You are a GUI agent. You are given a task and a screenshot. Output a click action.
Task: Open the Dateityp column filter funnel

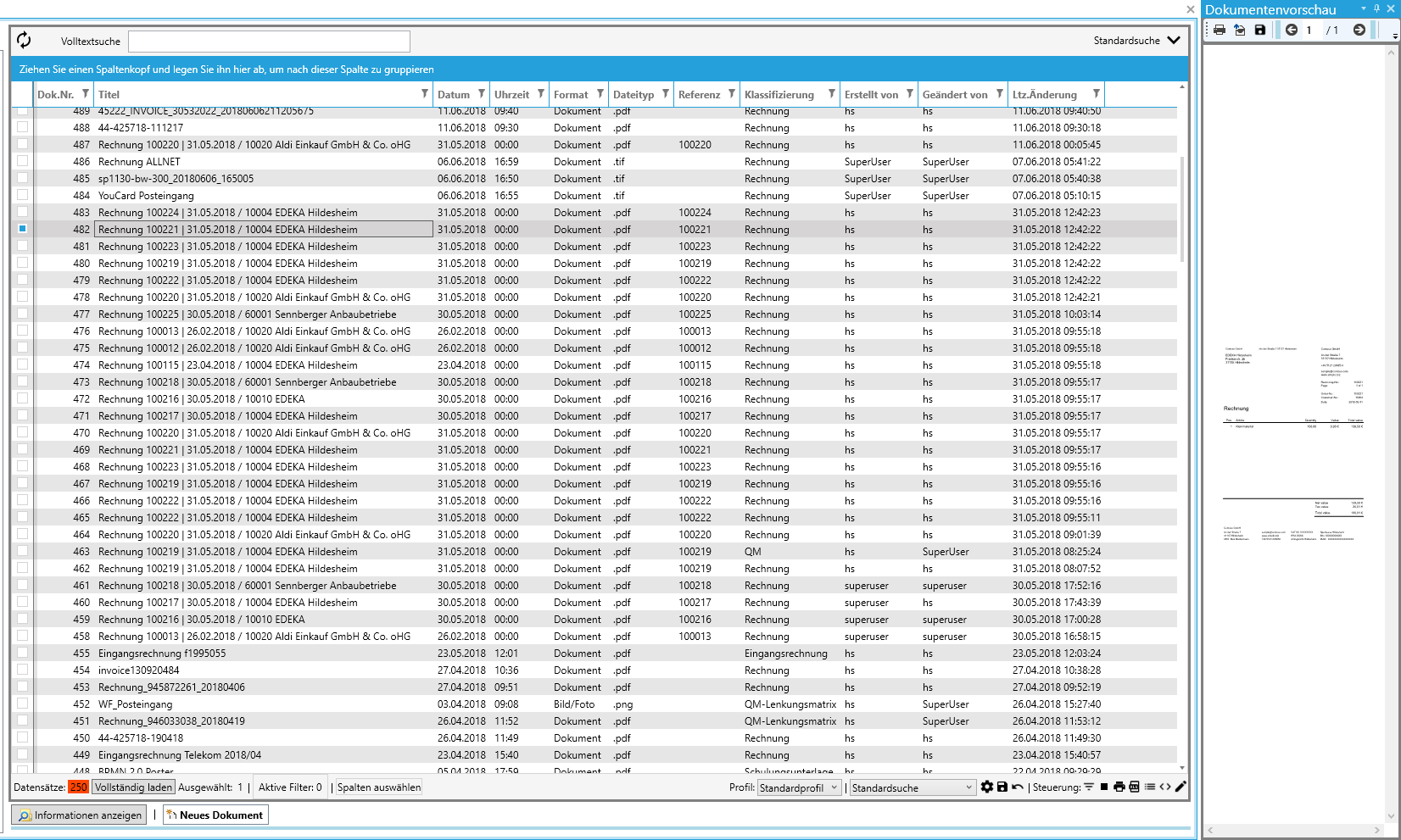click(666, 93)
